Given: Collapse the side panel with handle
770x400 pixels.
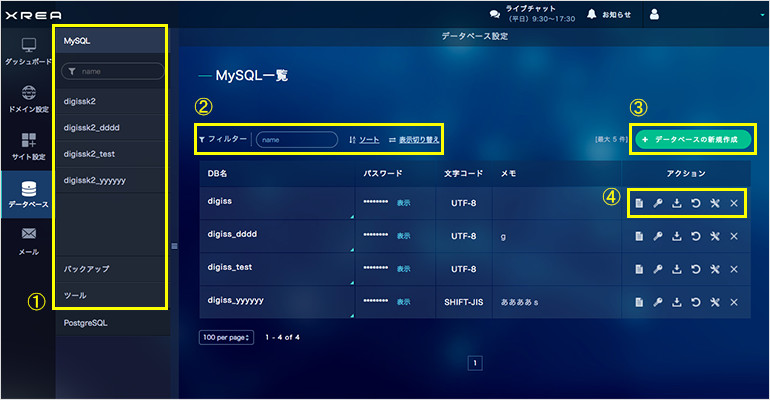Looking at the screenshot, I should coord(175,245).
